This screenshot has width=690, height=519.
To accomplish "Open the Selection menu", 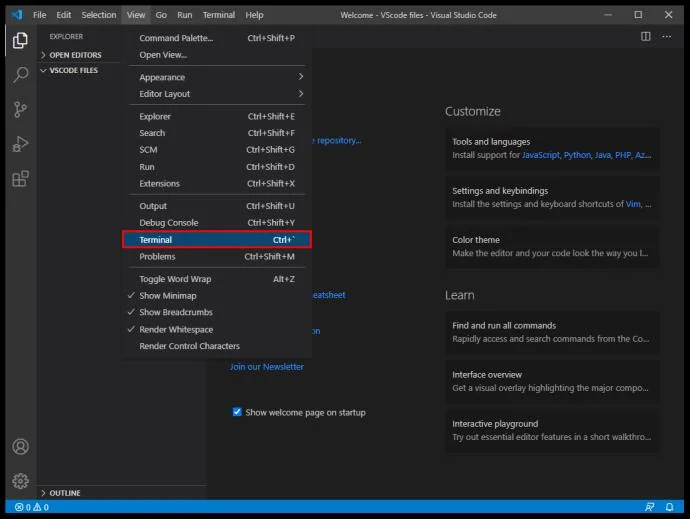I will coord(99,15).
